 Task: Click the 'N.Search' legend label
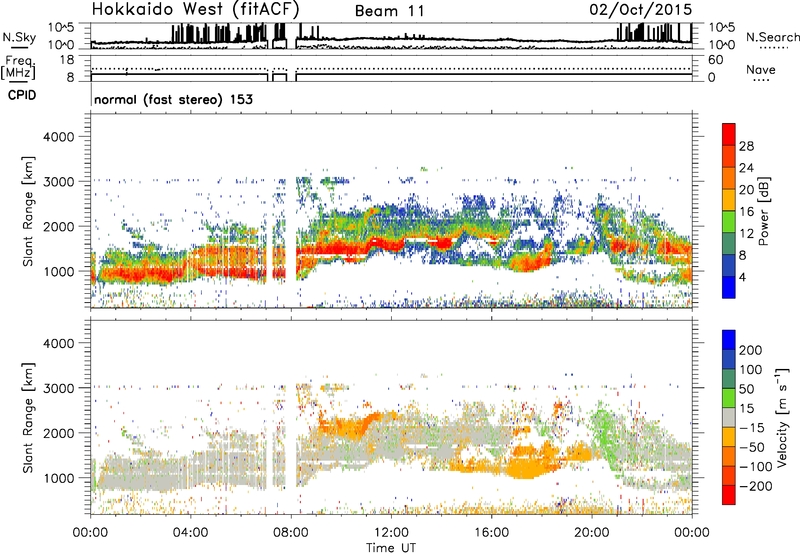pos(773,37)
